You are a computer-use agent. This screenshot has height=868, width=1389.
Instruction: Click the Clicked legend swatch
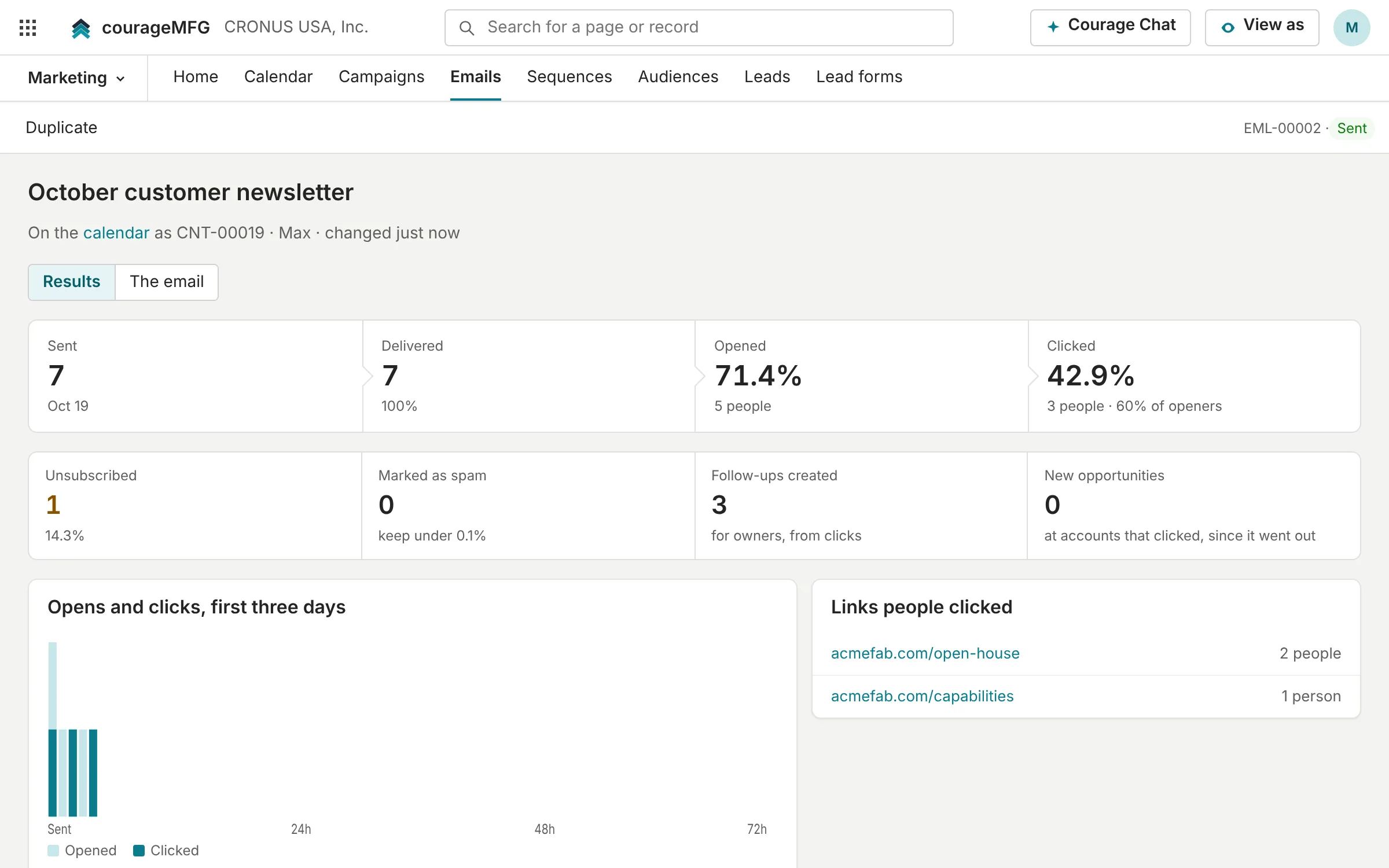(x=139, y=851)
